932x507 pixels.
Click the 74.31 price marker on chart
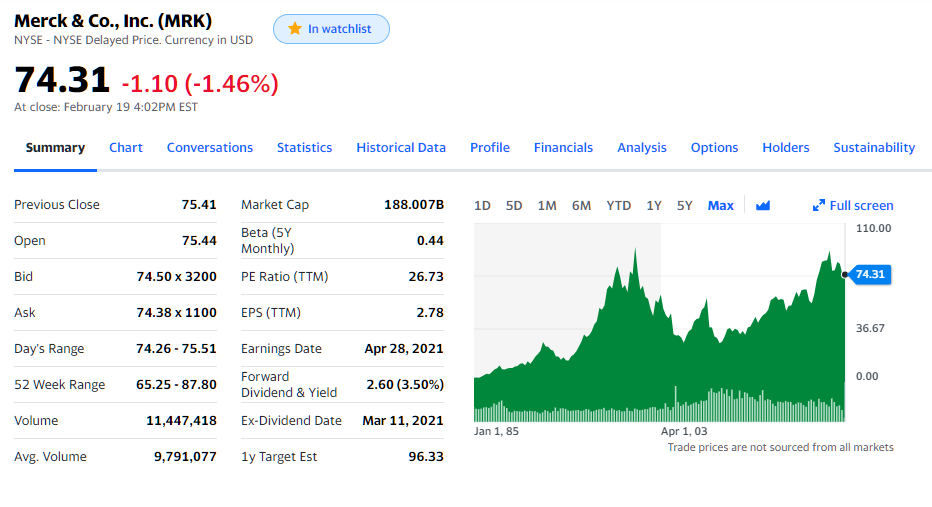point(870,274)
